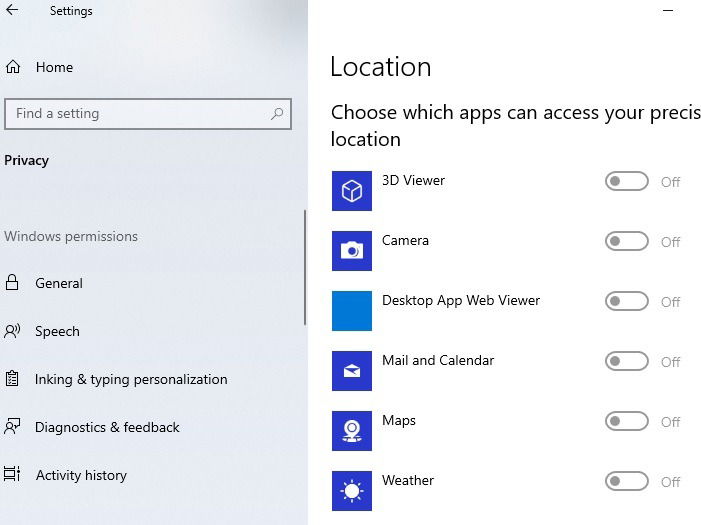701x525 pixels.
Task: Click the Diagnostics & feedback icon
Action: tap(12, 427)
